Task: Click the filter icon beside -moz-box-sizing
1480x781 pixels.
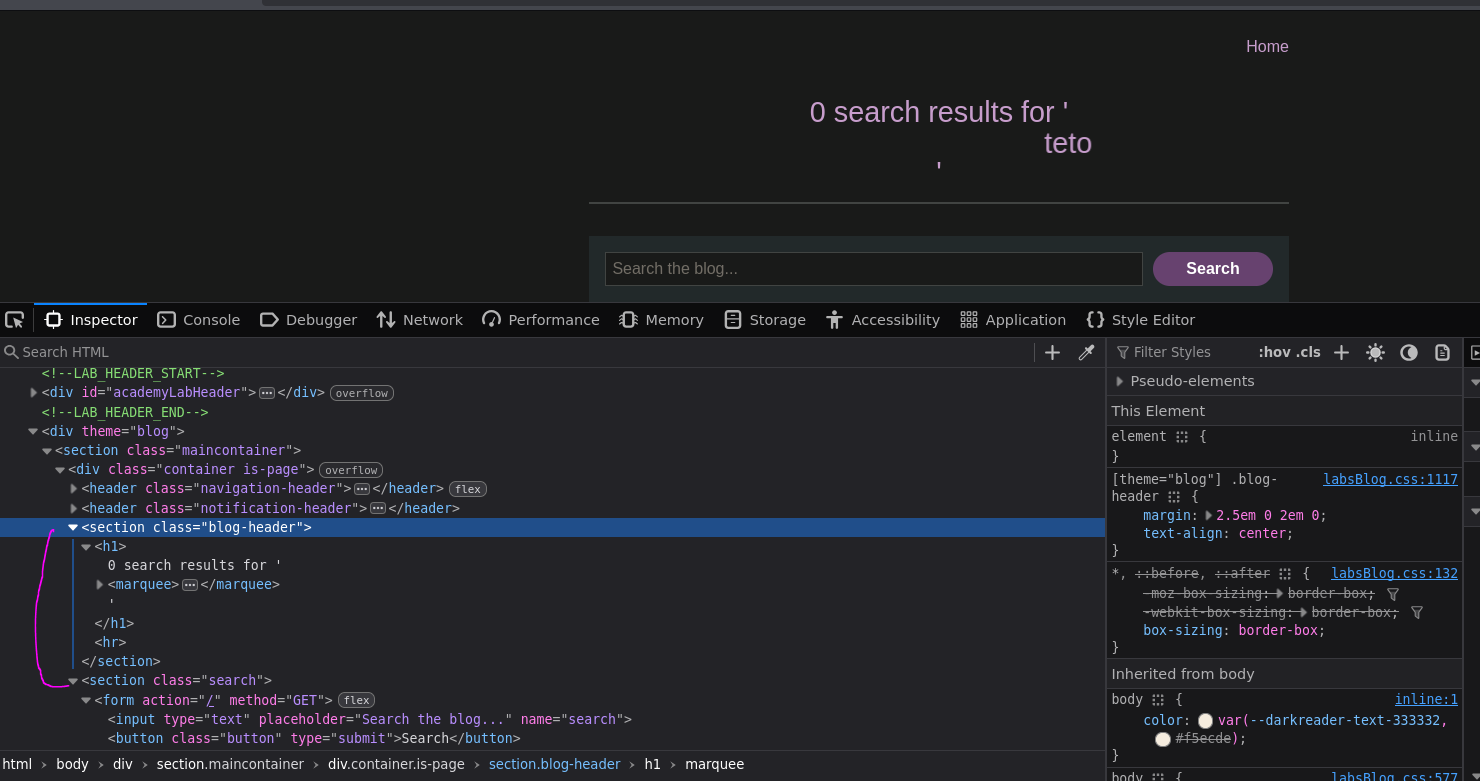Action: point(1393,594)
